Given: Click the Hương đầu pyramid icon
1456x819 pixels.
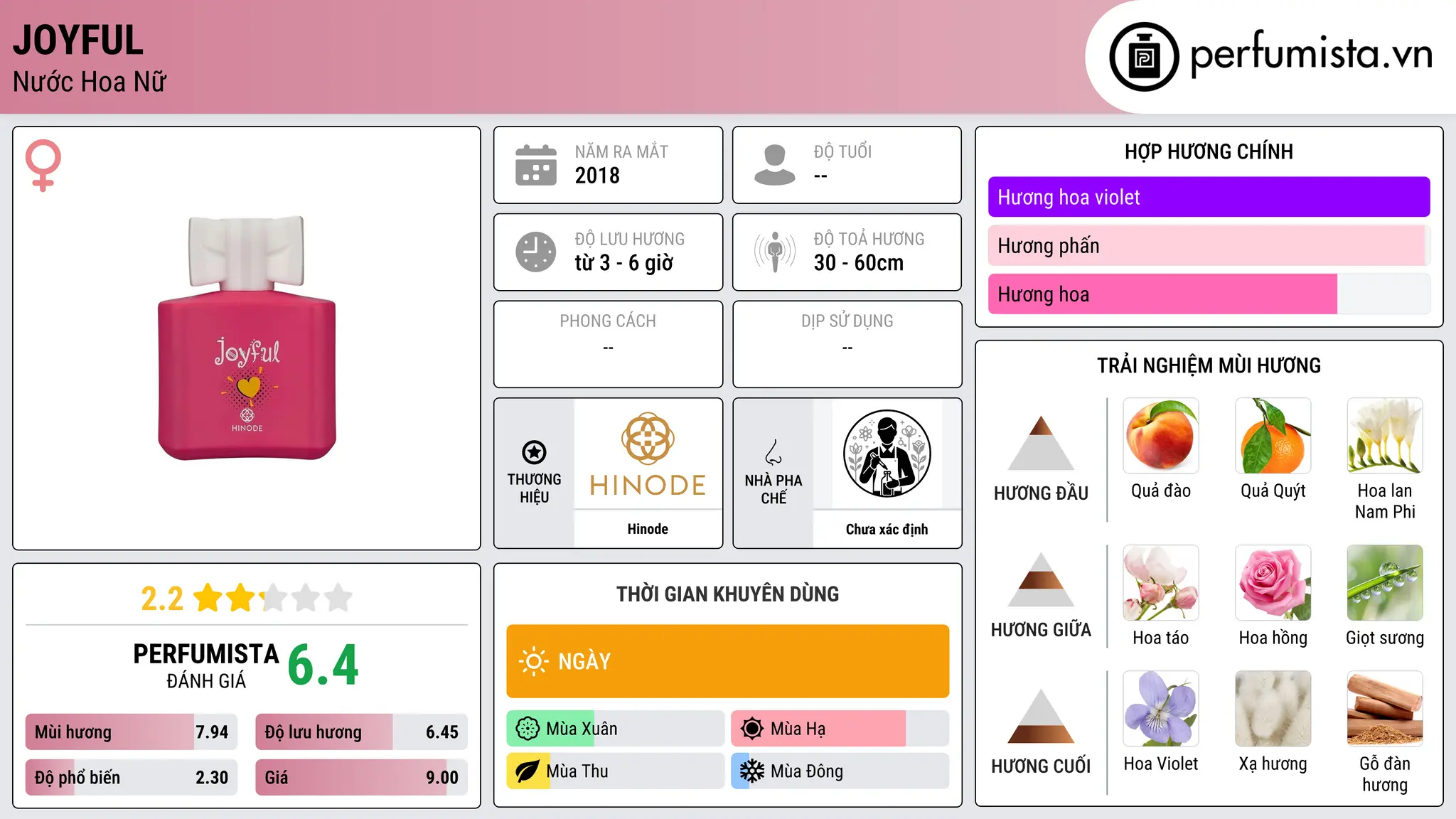Looking at the screenshot, I should point(1041,443).
